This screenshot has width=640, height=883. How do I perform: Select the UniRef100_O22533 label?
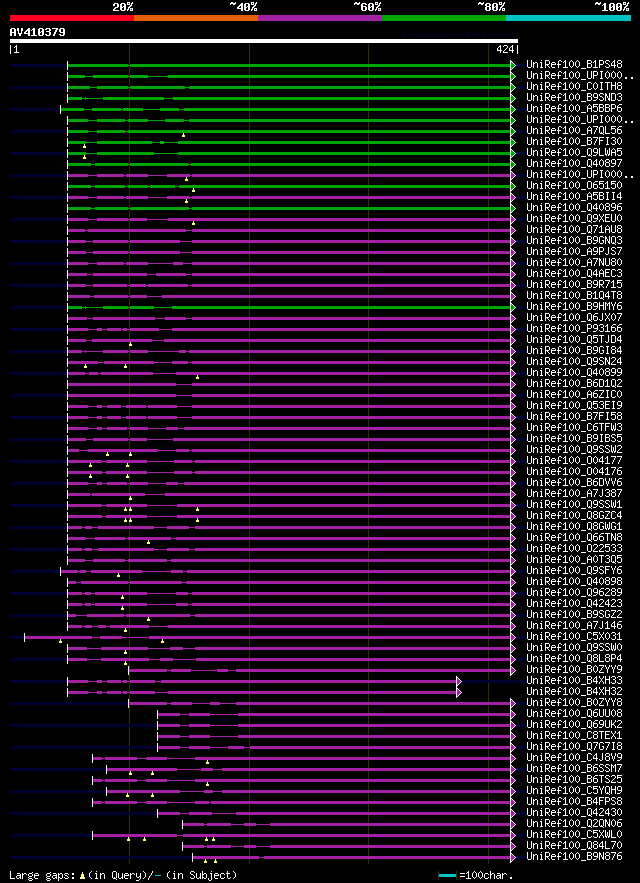point(574,550)
